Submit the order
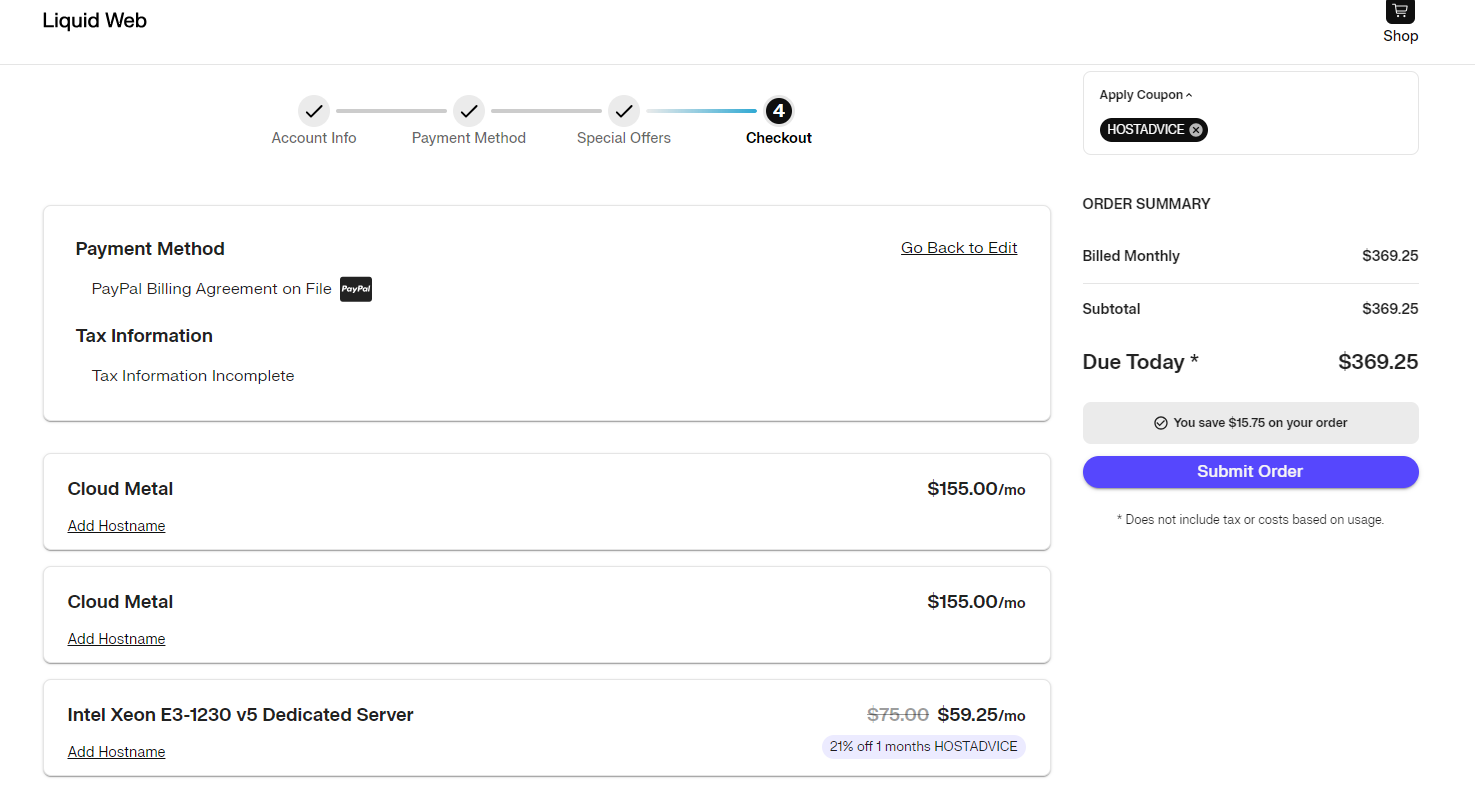 point(1250,472)
